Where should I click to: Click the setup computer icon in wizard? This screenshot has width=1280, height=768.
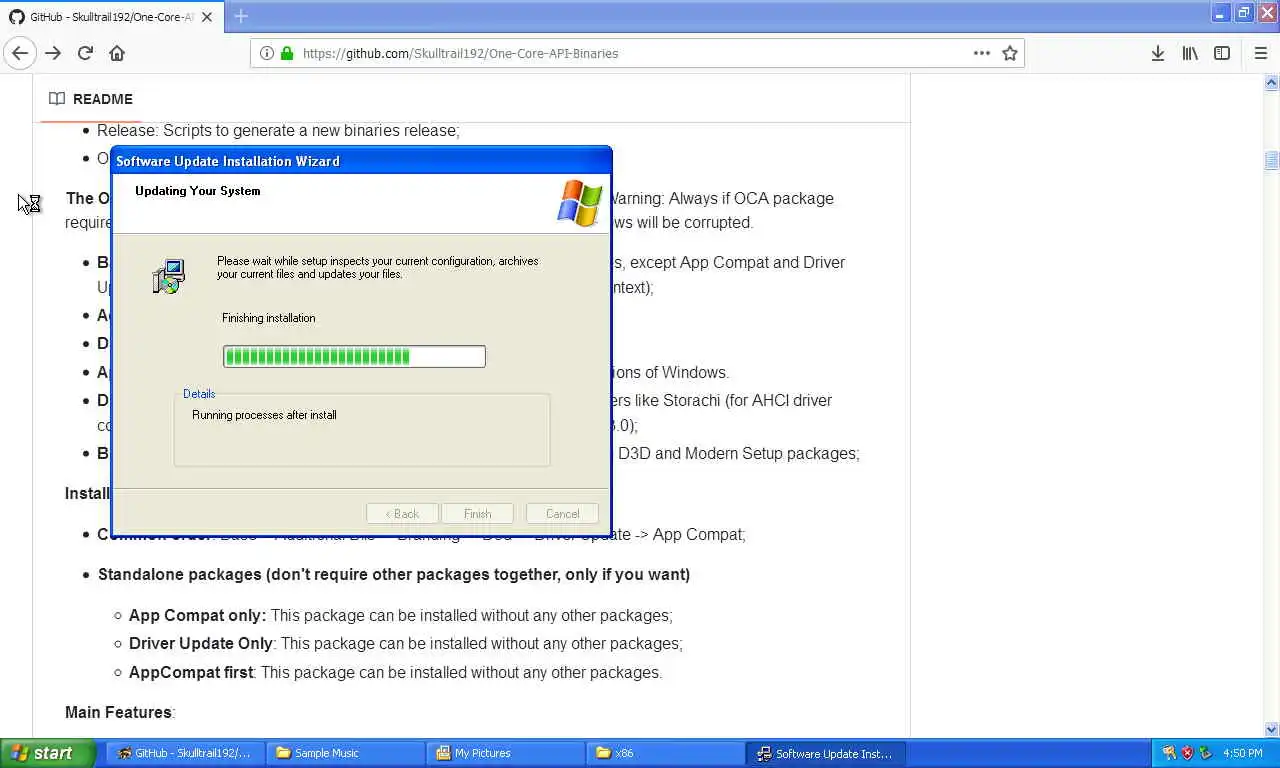tap(169, 276)
